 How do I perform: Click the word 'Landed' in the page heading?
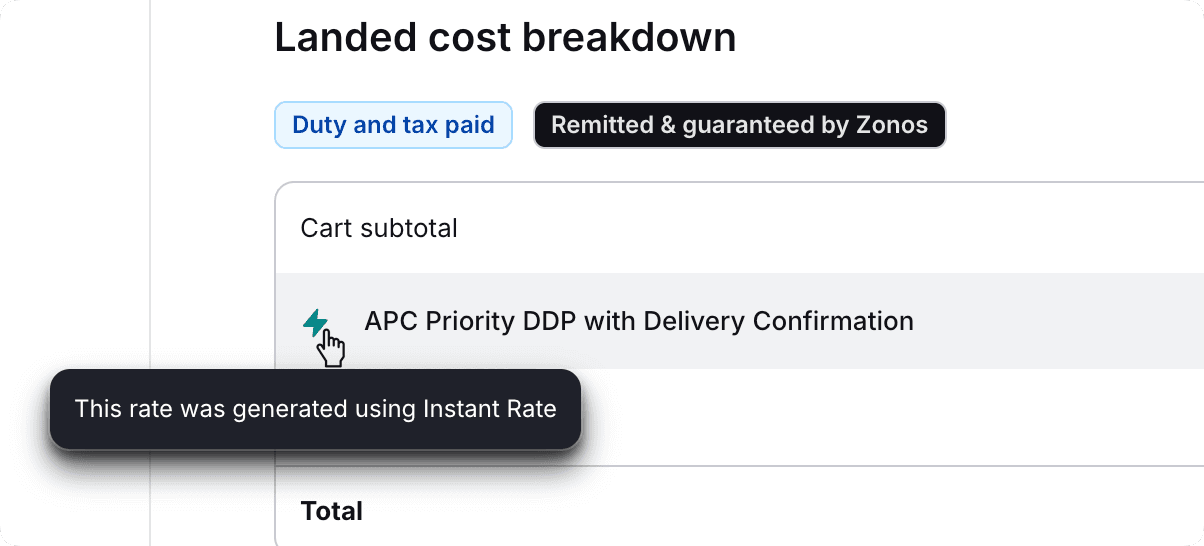(x=329, y=38)
